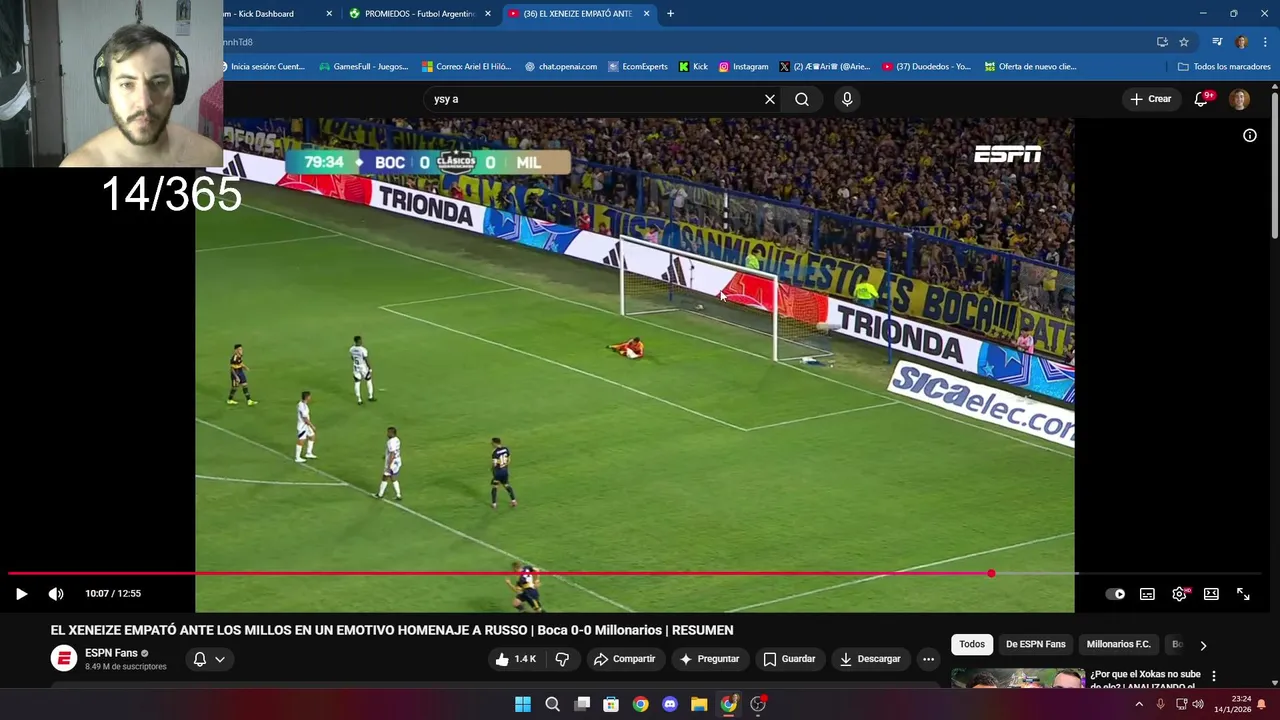Open the ESPN Fans channel avatar
Screen dimensions: 1280x720
pos(64,658)
